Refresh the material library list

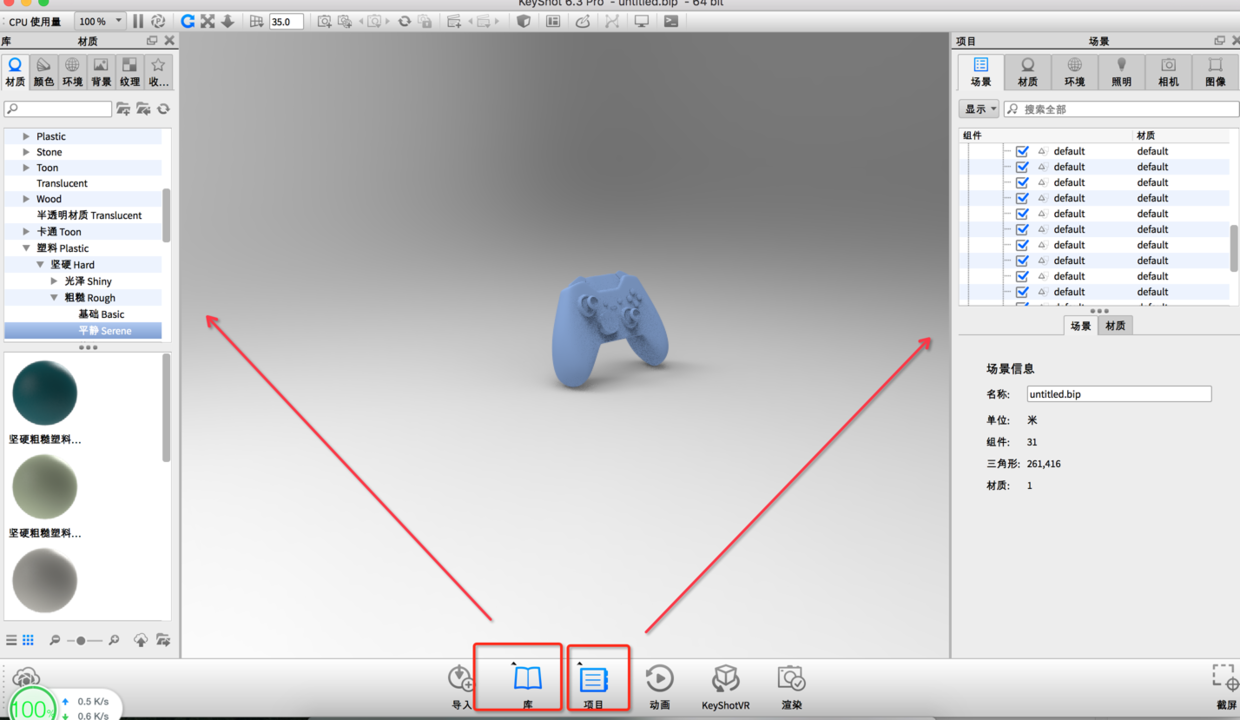tap(163, 109)
